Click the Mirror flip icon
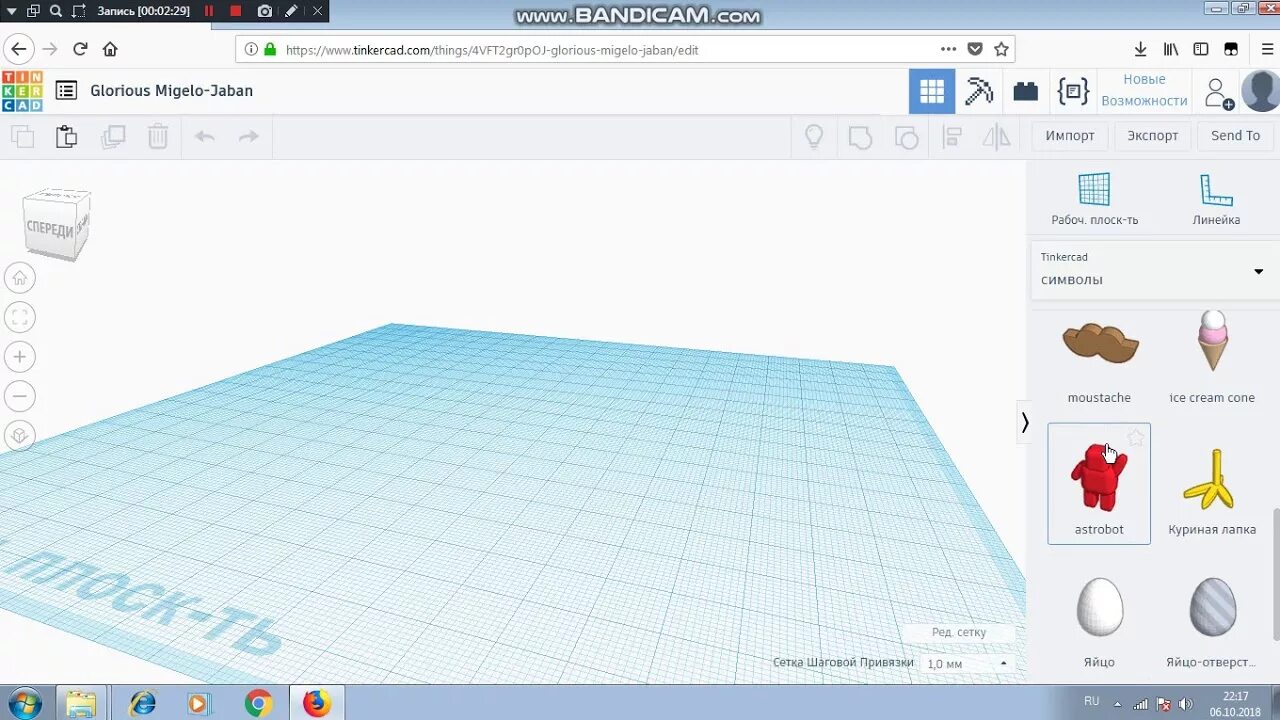 point(997,137)
